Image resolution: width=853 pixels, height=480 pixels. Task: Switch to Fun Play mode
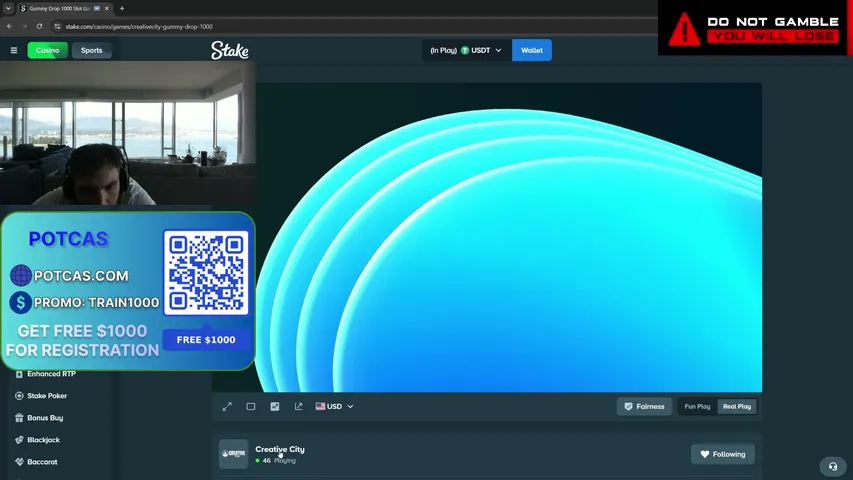[x=697, y=407]
